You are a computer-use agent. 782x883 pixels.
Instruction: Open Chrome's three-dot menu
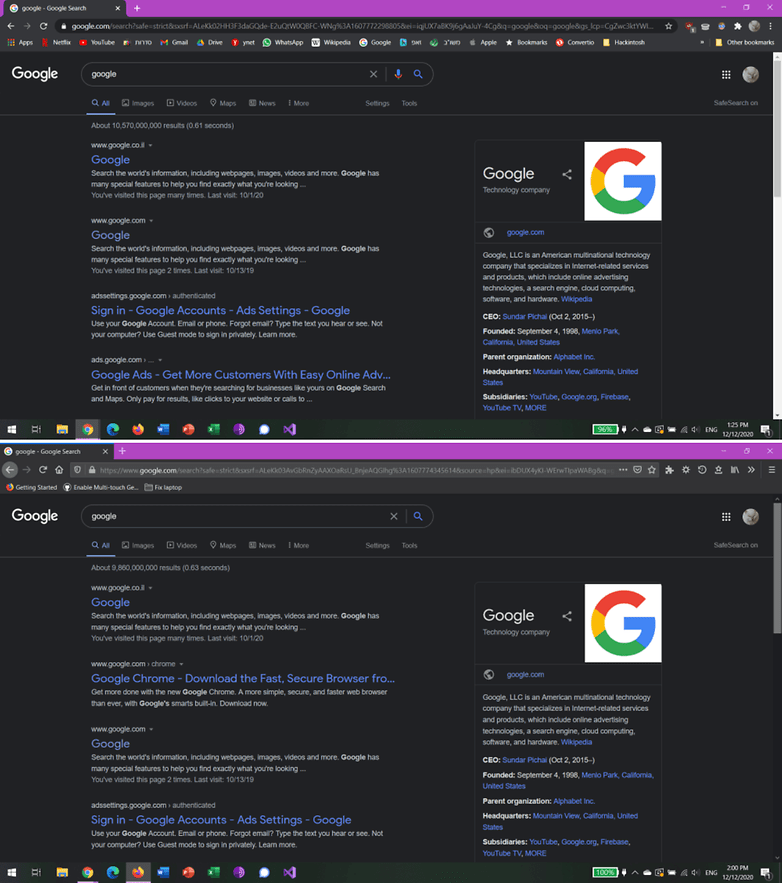coord(770,26)
